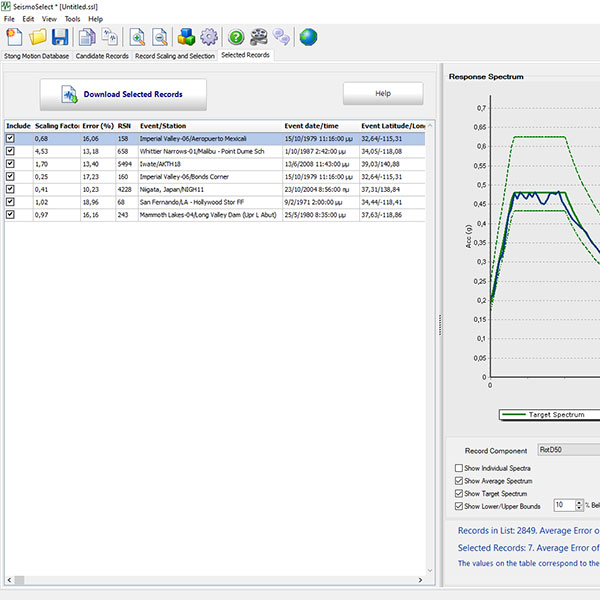Sort by Event/Station column header
Screen dimensions: 600x600
[210, 126]
